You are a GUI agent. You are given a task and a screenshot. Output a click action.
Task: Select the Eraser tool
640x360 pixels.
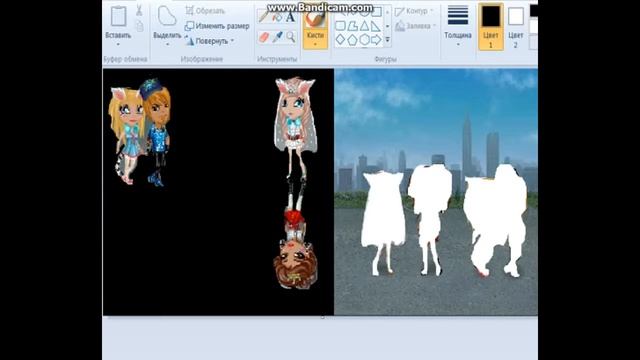264,37
